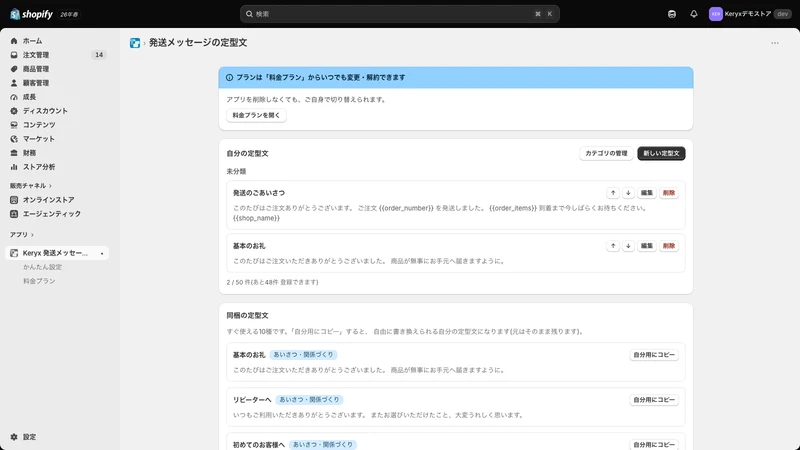This screenshot has height=450, width=800.
Task: Click 料金プランを開く button
Action: [256, 115]
